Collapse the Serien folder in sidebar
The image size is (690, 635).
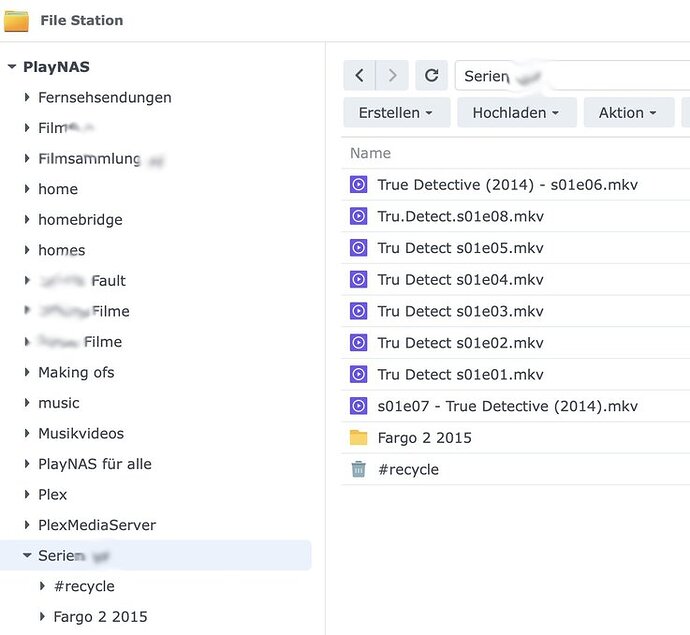(28, 556)
